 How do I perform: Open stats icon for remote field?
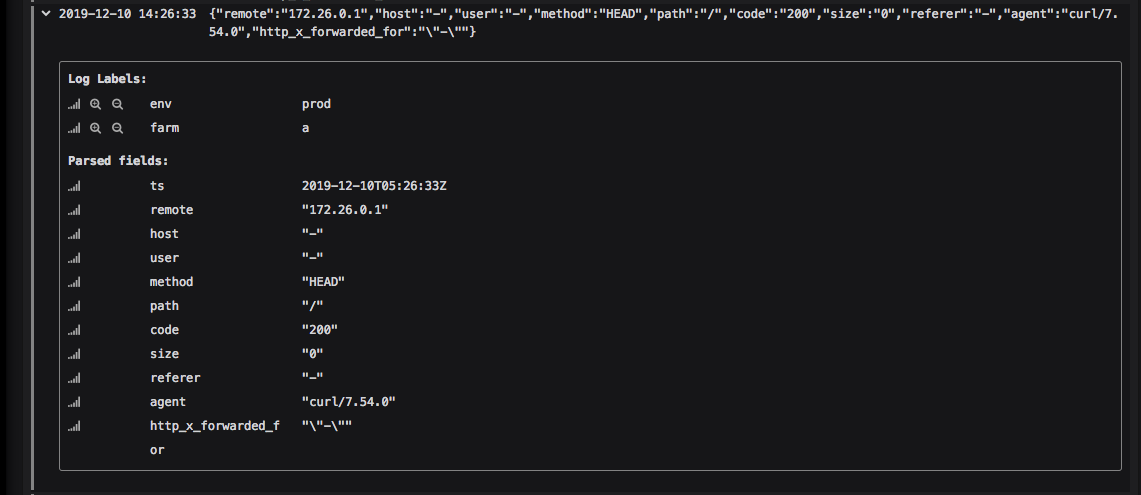(74, 210)
